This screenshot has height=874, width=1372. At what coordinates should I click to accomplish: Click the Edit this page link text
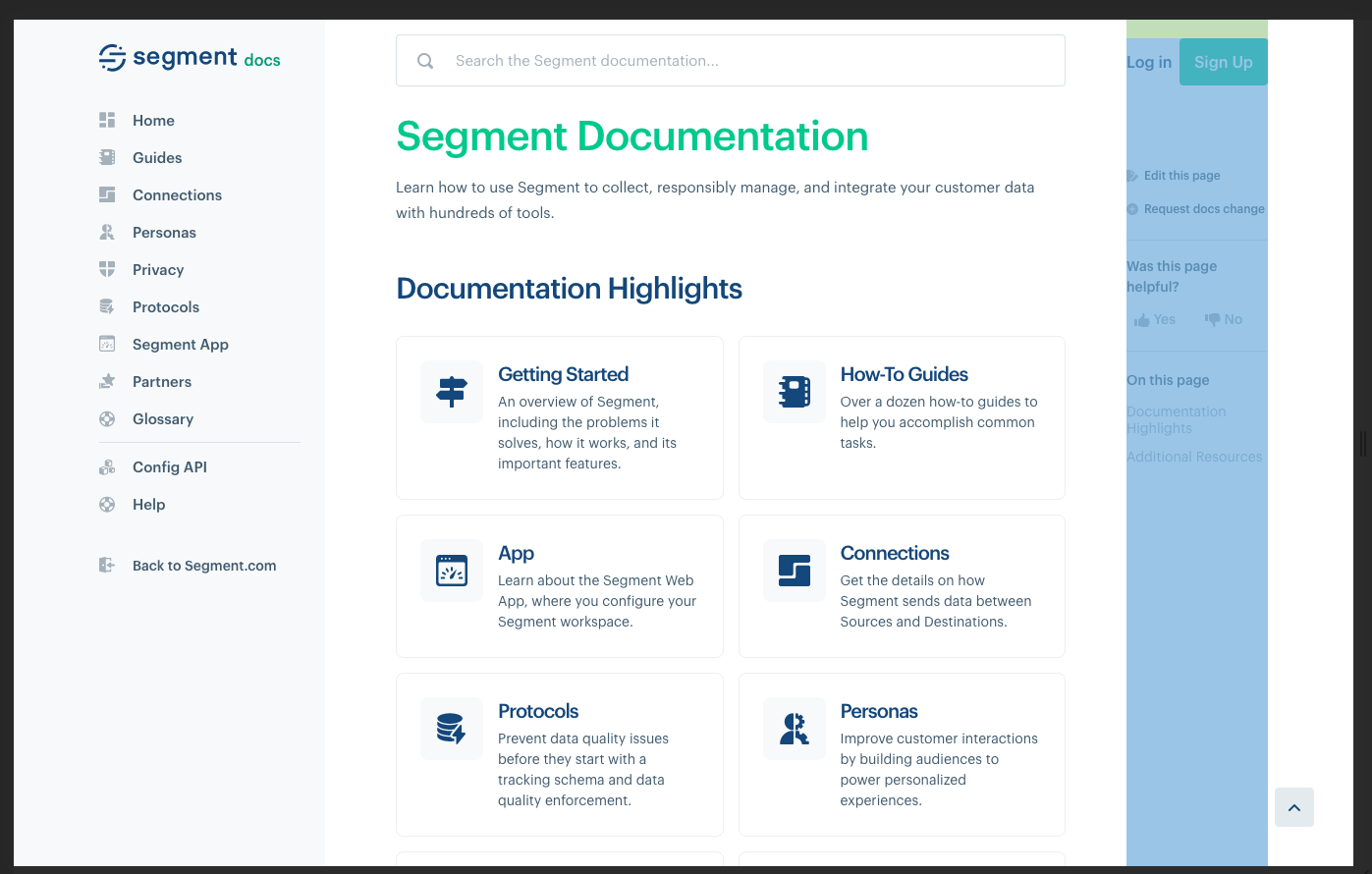click(x=1182, y=176)
